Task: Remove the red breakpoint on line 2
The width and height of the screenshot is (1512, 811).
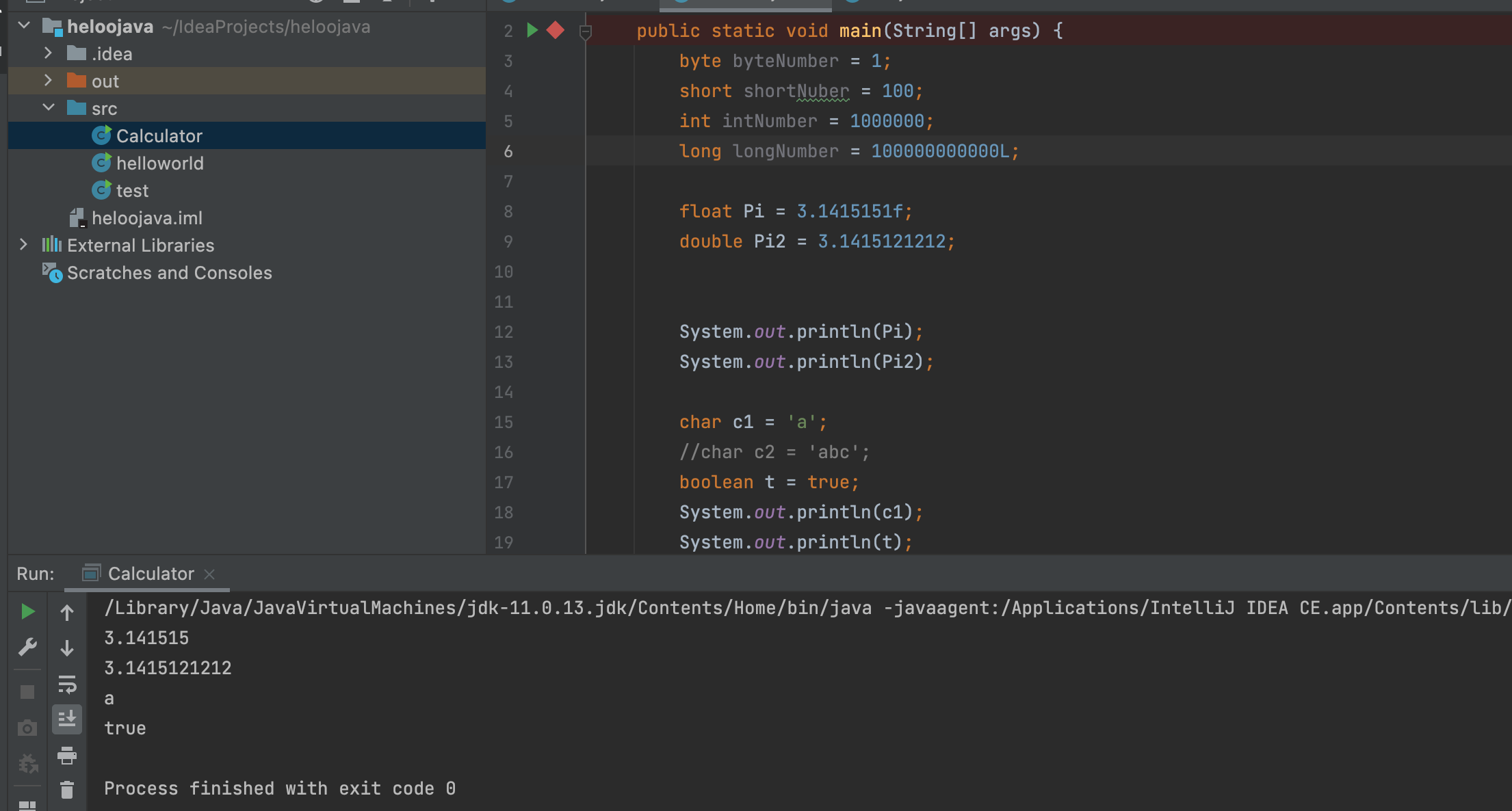Action: point(556,30)
